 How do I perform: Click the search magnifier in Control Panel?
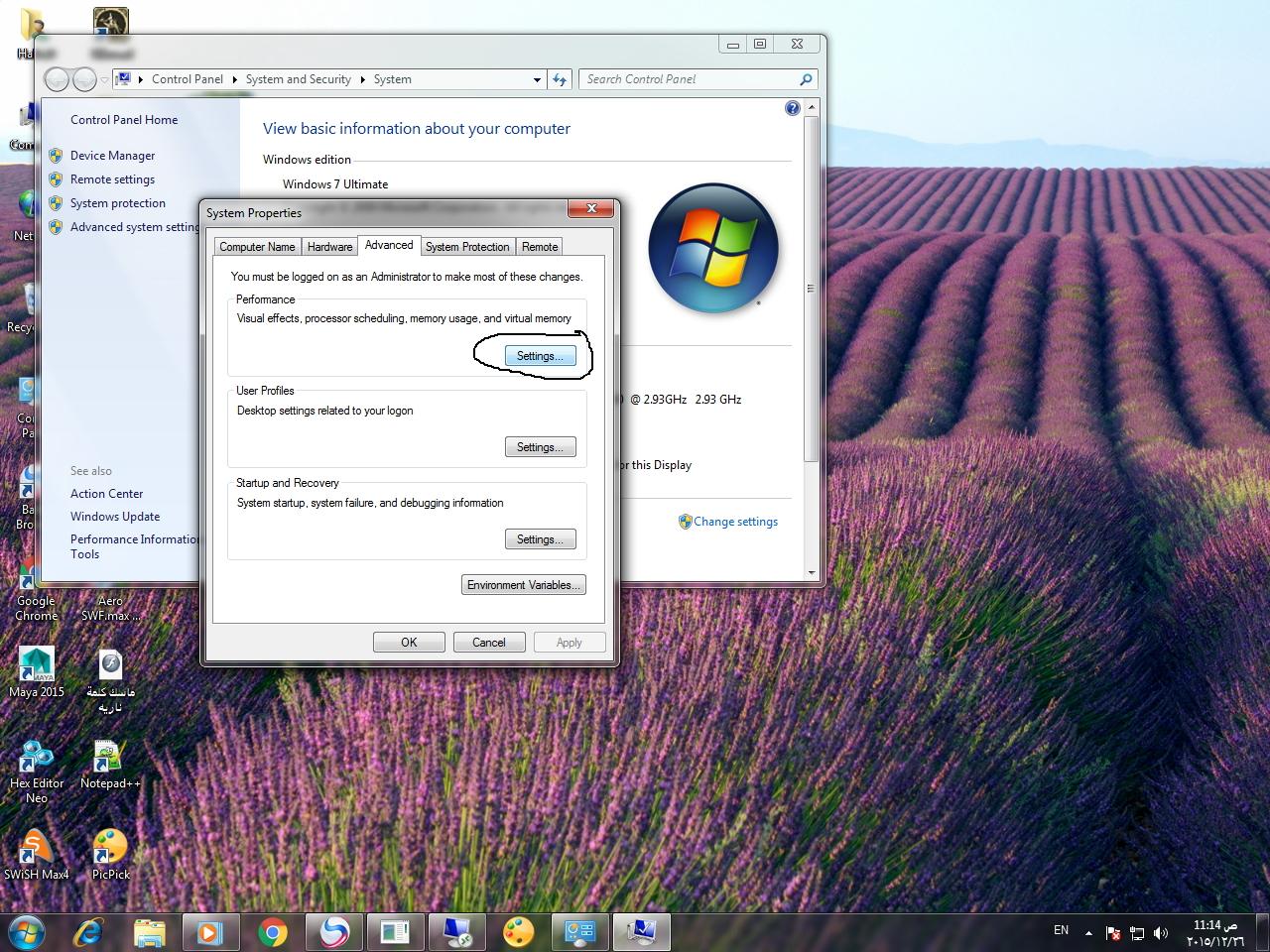click(806, 79)
